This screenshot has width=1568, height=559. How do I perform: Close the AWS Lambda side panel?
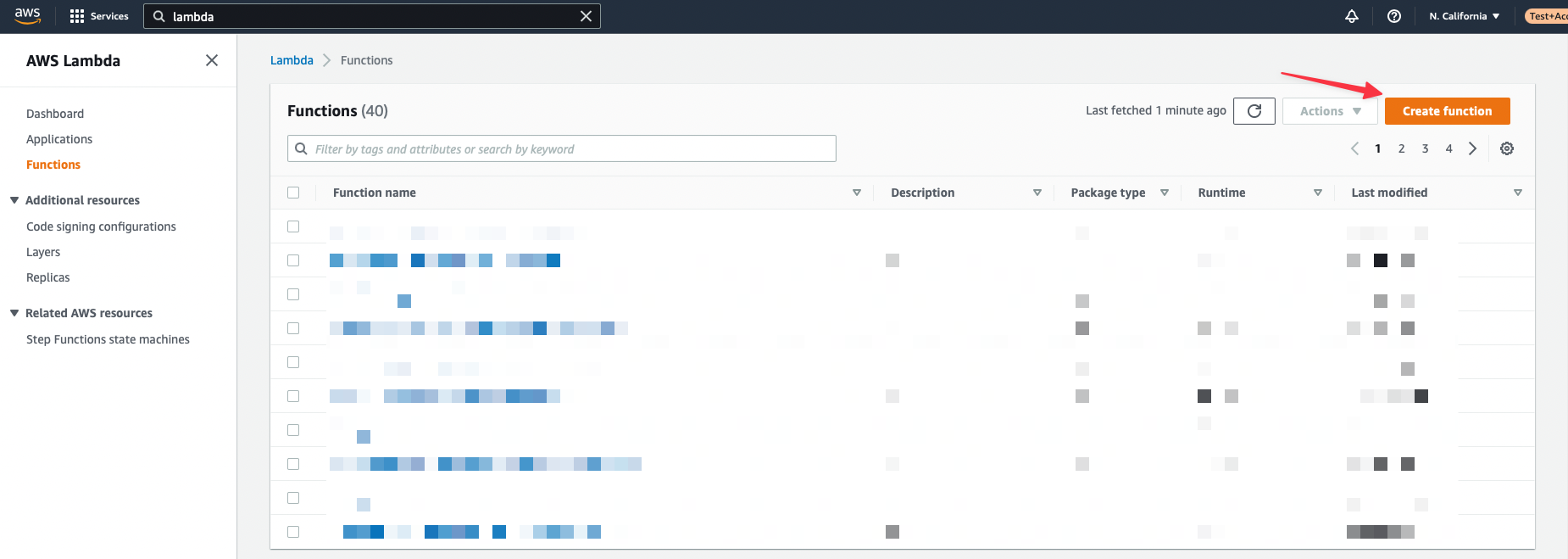(212, 60)
